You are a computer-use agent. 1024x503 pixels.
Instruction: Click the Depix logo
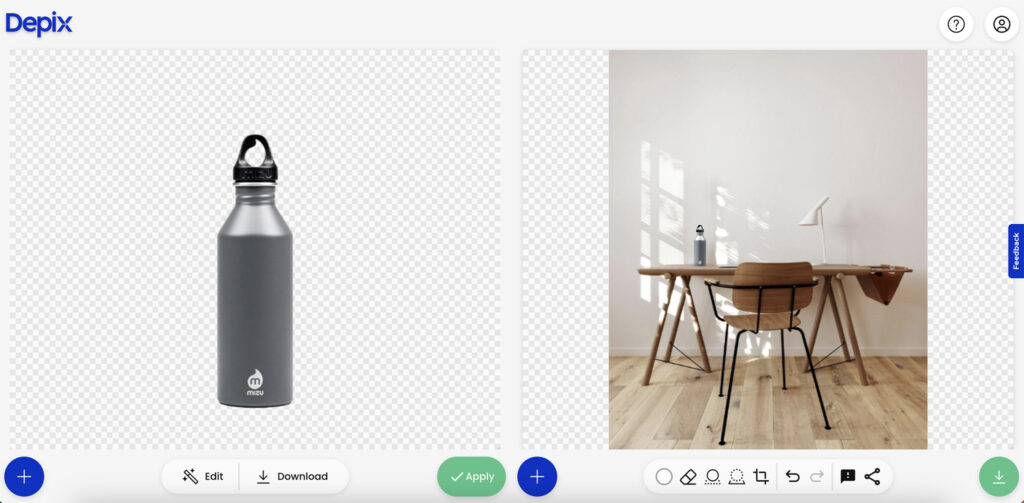pos(39,23)
